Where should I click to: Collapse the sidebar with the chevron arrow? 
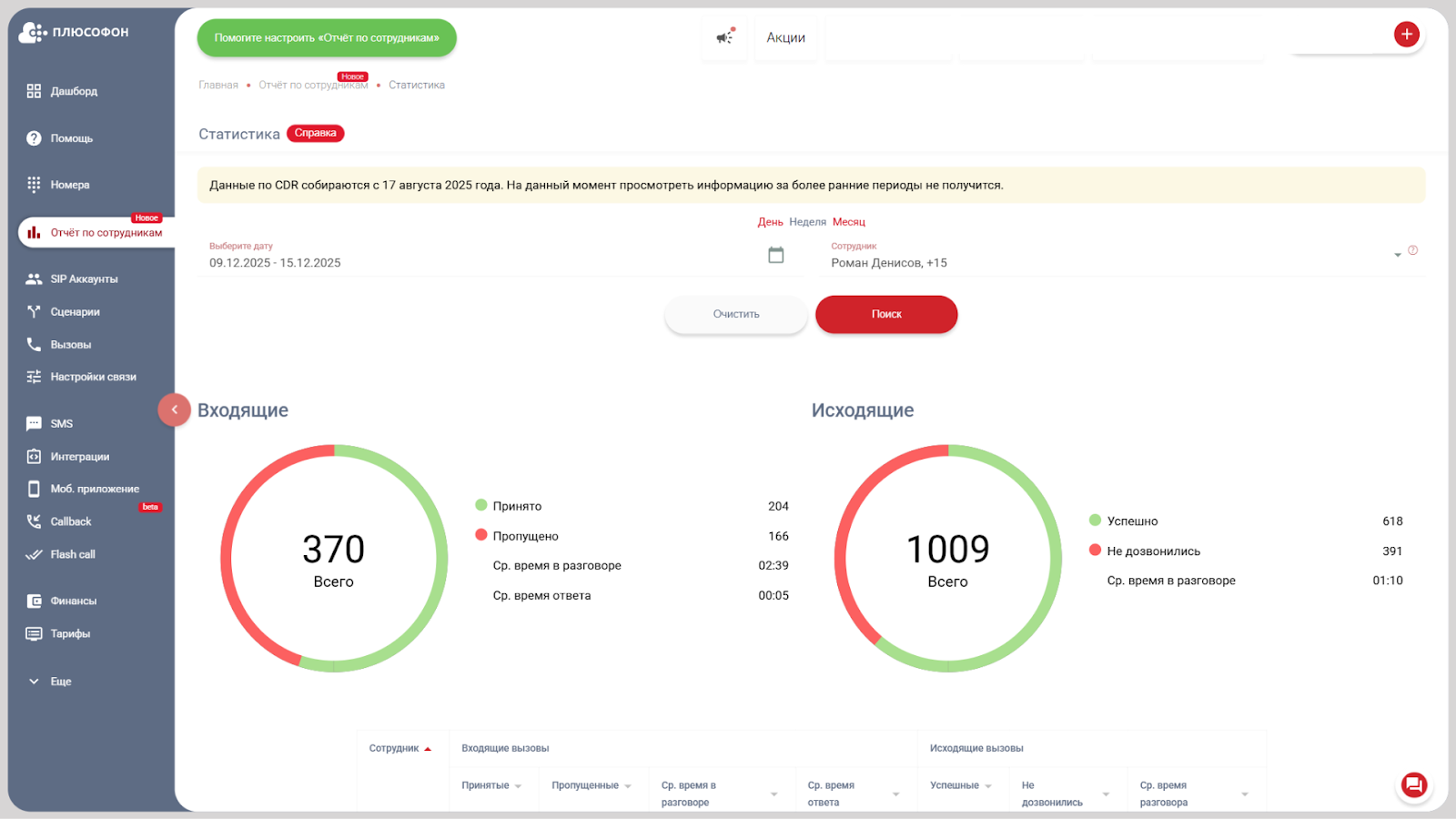(x=175, y=409)
